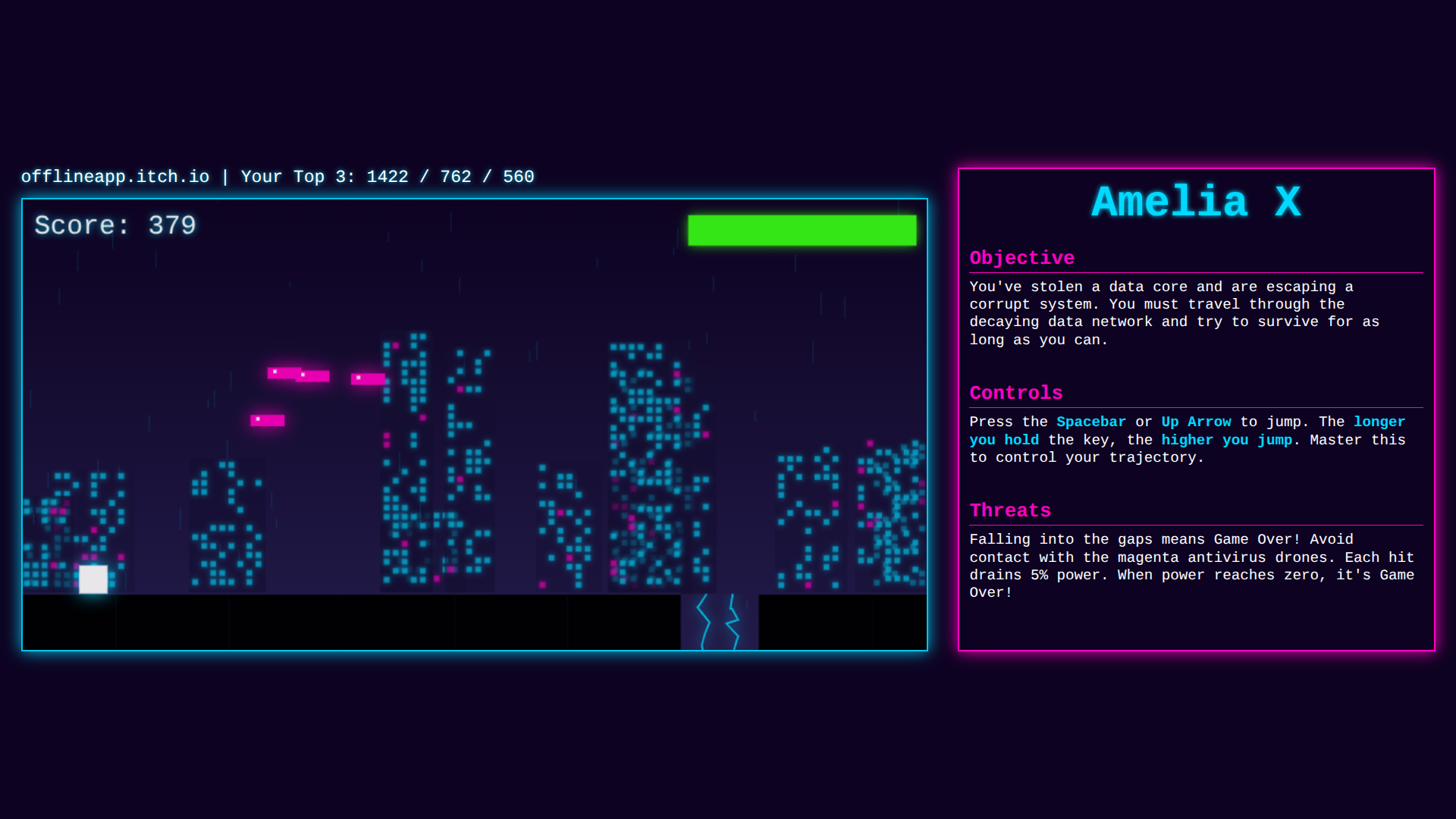
Task: Click the Threats heading
Action: click(x=1010, y=510)
